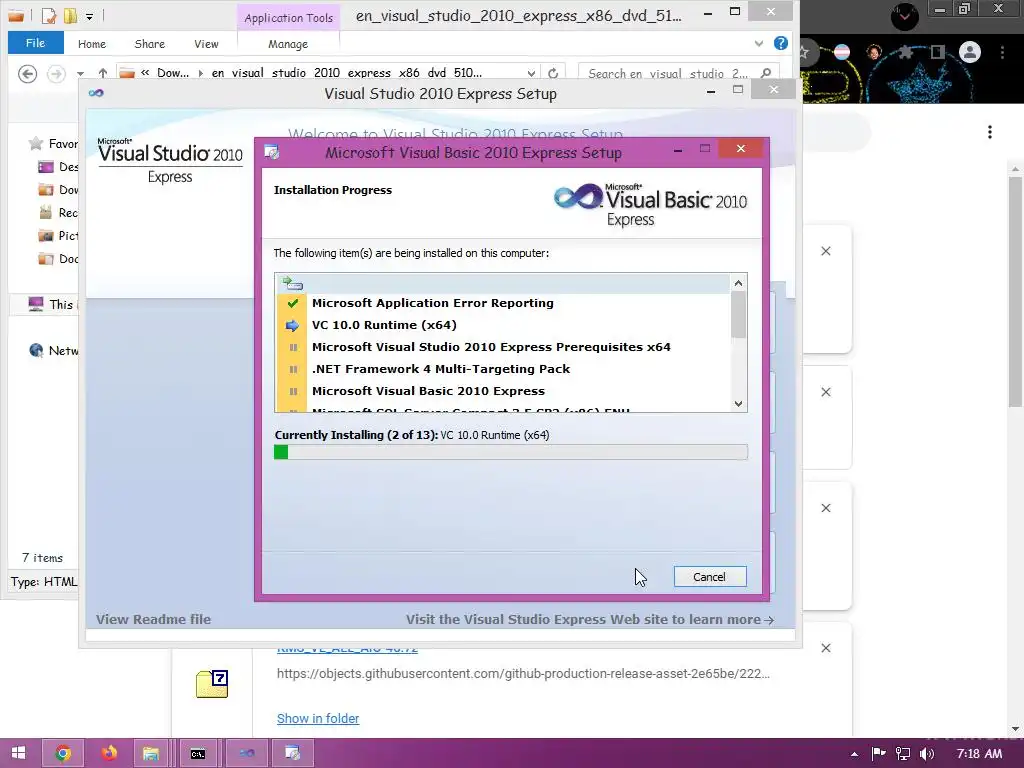
Task: Switch to View ribbon tab in Explorer
Action: pos(206,44)
